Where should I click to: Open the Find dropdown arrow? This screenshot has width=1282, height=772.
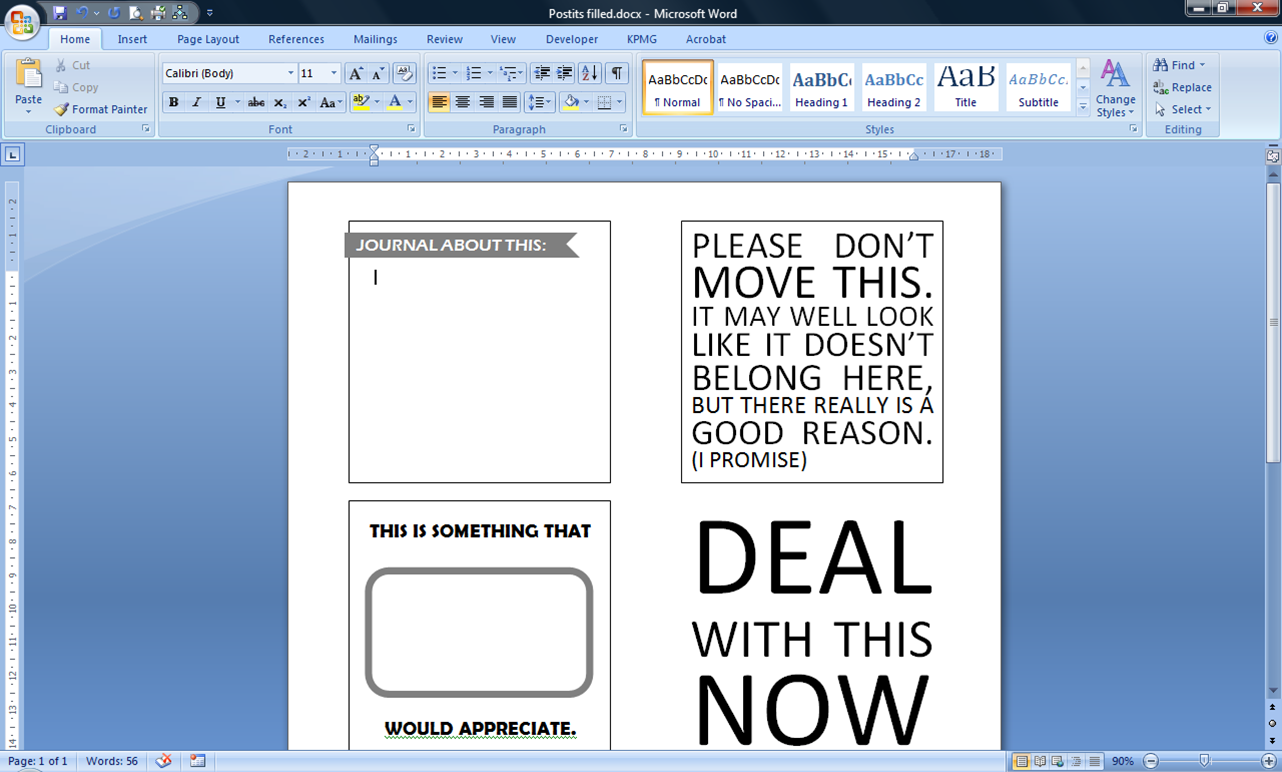click(x=1202, y=65)
